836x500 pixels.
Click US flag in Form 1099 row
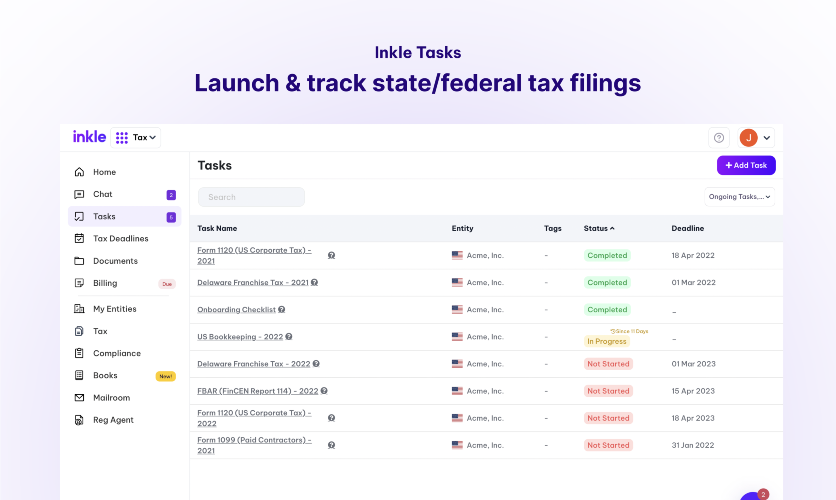tap(457, 445)
